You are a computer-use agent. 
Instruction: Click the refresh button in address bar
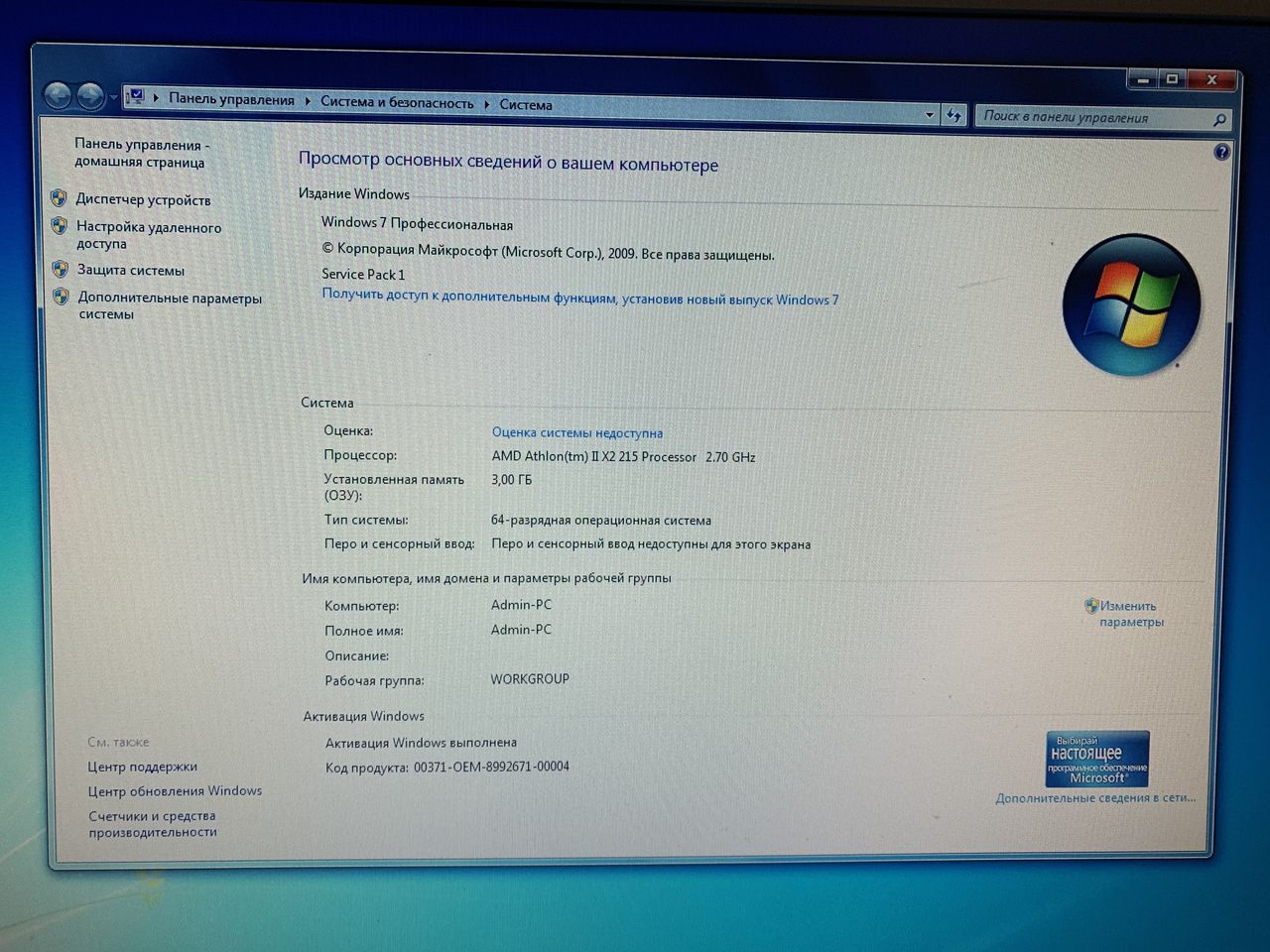point(954,116)
